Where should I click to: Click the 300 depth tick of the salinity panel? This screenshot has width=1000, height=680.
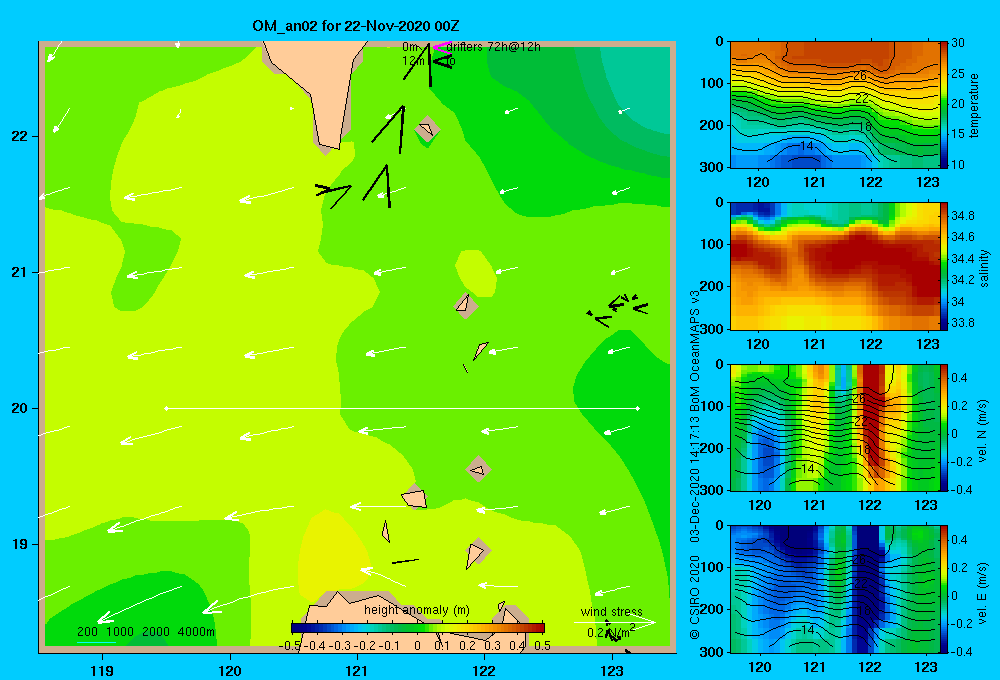coord(711,329)
